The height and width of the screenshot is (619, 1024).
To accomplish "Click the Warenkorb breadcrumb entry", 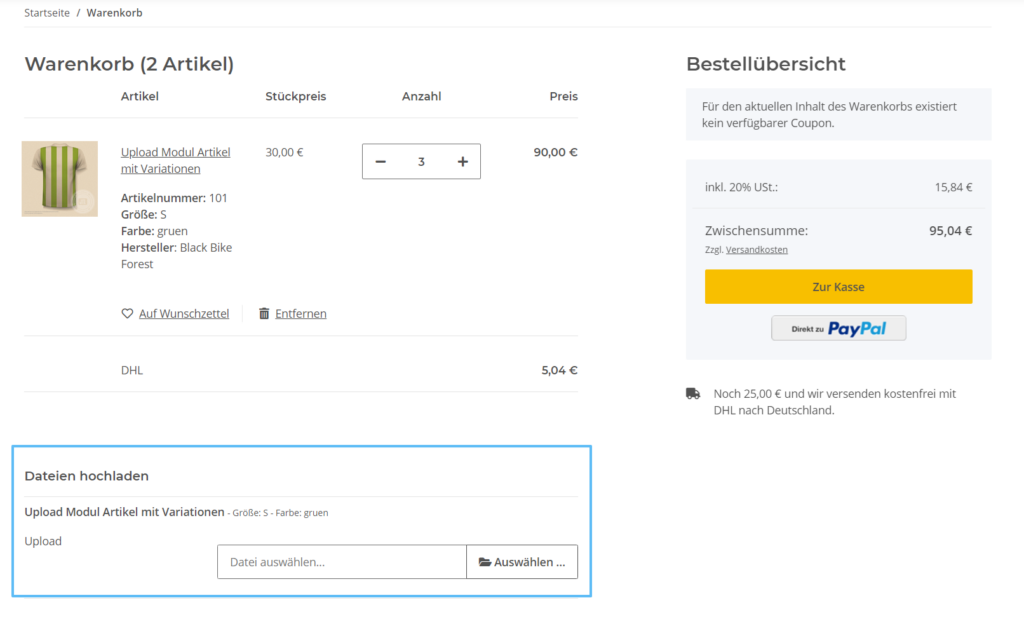I will point(114,12).
